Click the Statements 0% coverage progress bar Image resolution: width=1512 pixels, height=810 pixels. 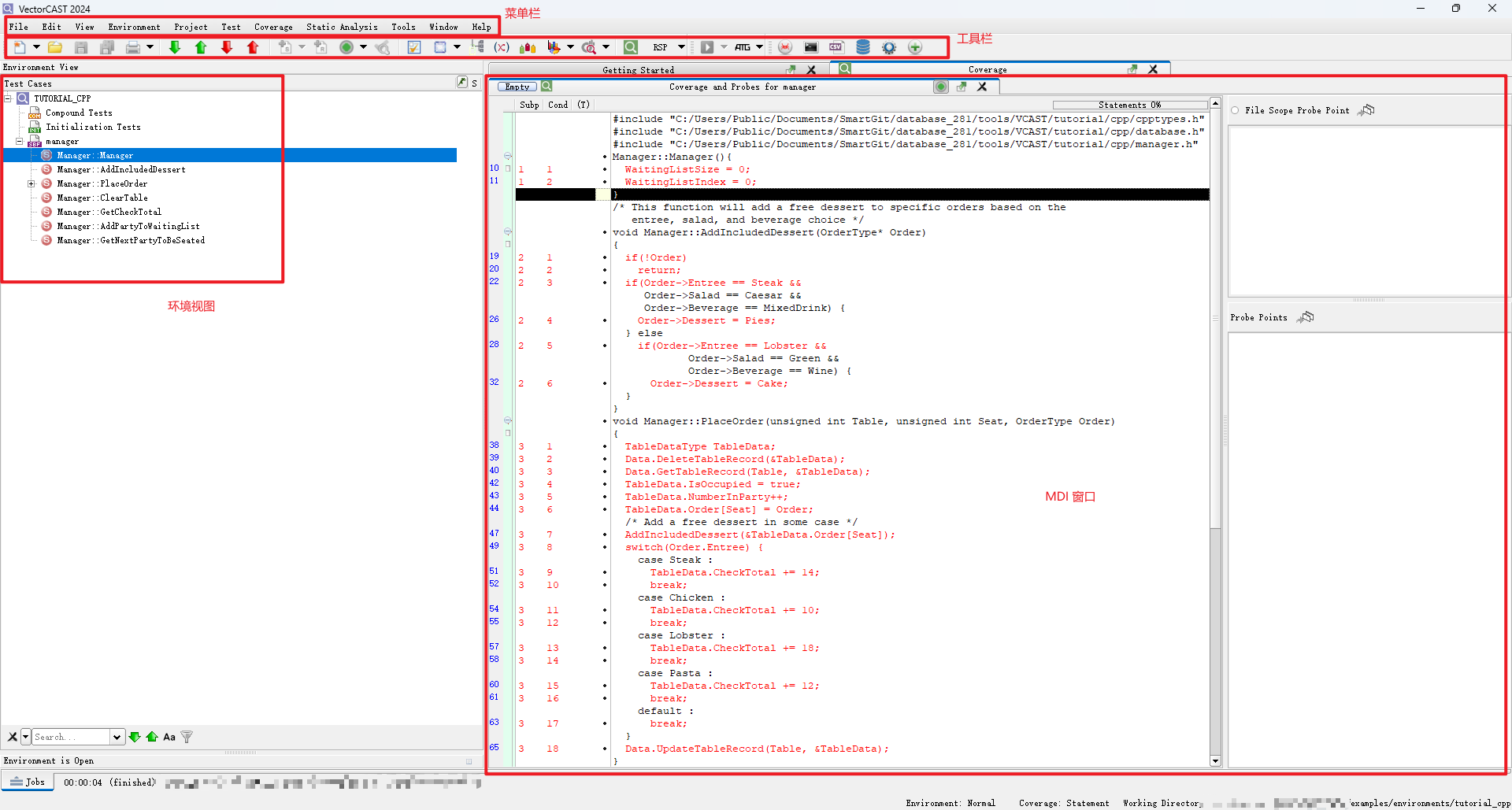(1130, 105)
